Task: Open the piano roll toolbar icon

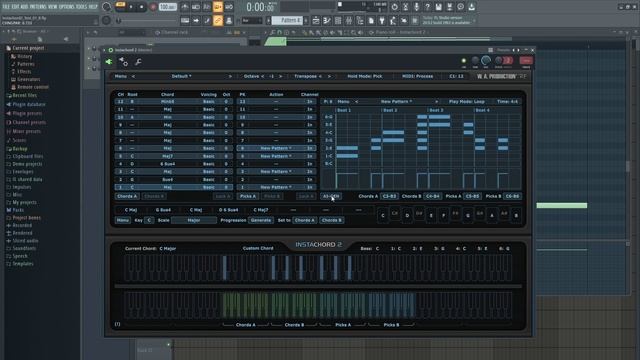Action: (327, 20)
